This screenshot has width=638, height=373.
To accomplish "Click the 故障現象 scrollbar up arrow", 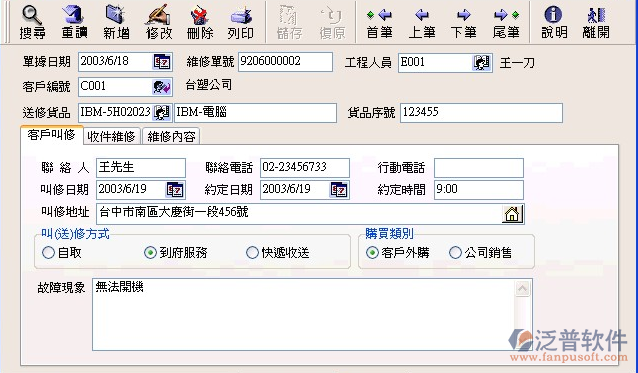I will point(522,288).
